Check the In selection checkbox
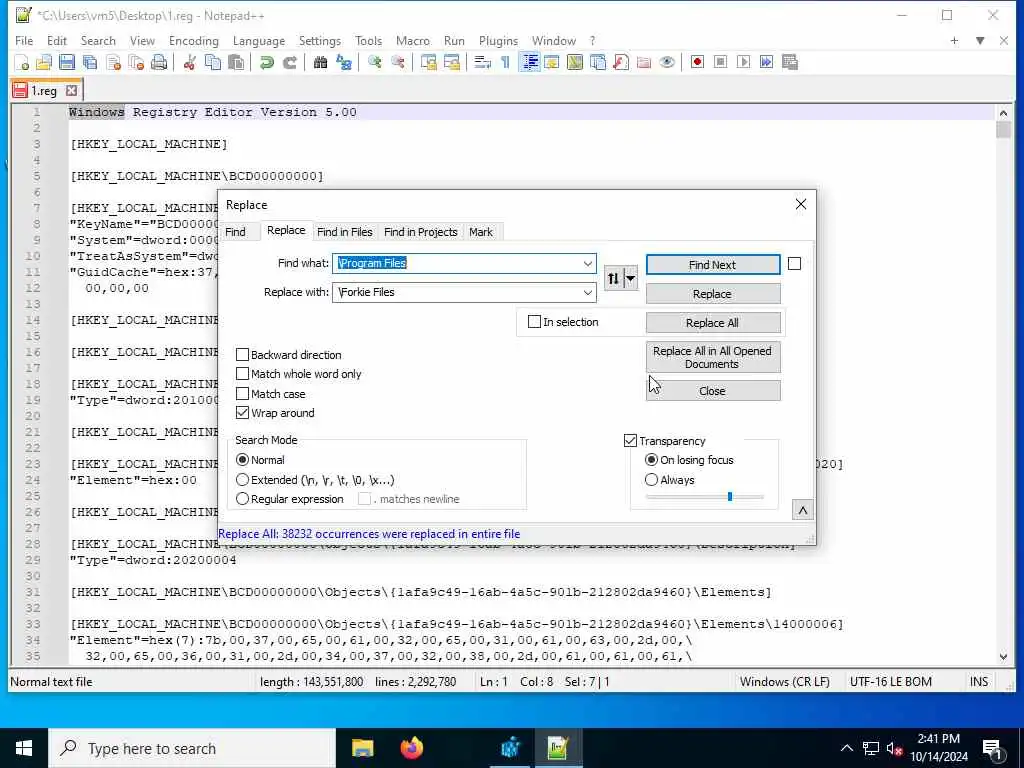1024x768 pixels. [x=534, y=322]
